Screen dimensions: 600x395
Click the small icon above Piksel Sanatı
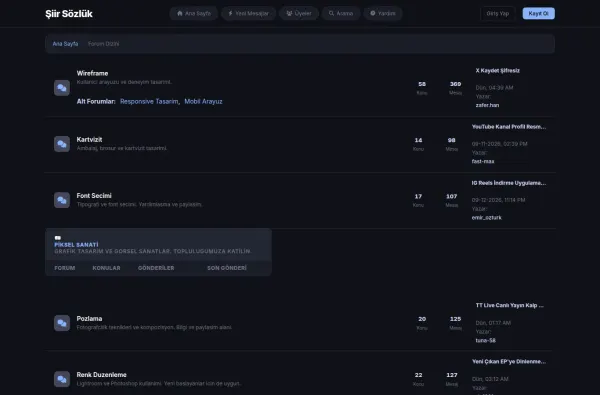click(57, 238)
